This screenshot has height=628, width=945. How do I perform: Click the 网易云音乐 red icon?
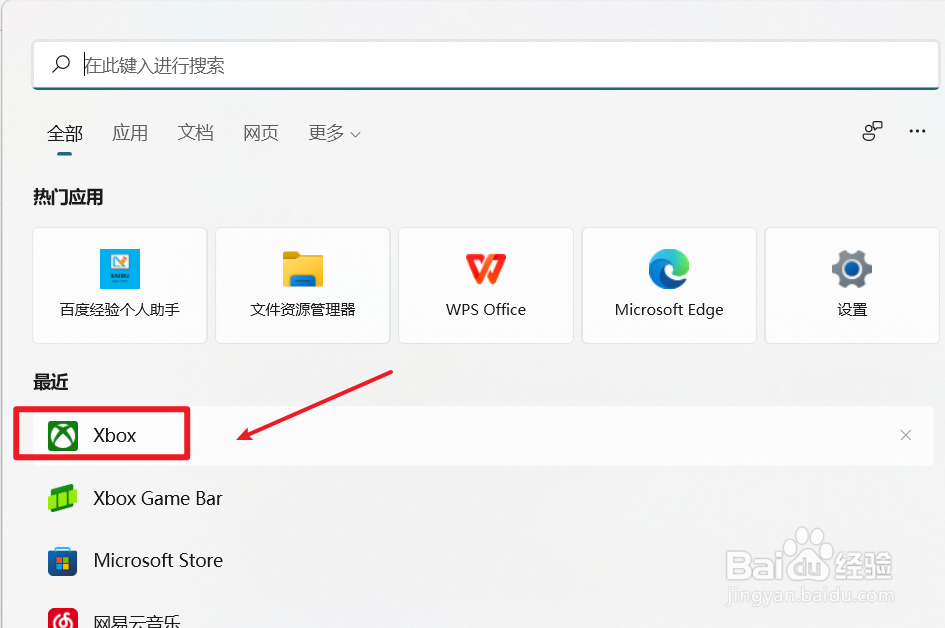63,618
